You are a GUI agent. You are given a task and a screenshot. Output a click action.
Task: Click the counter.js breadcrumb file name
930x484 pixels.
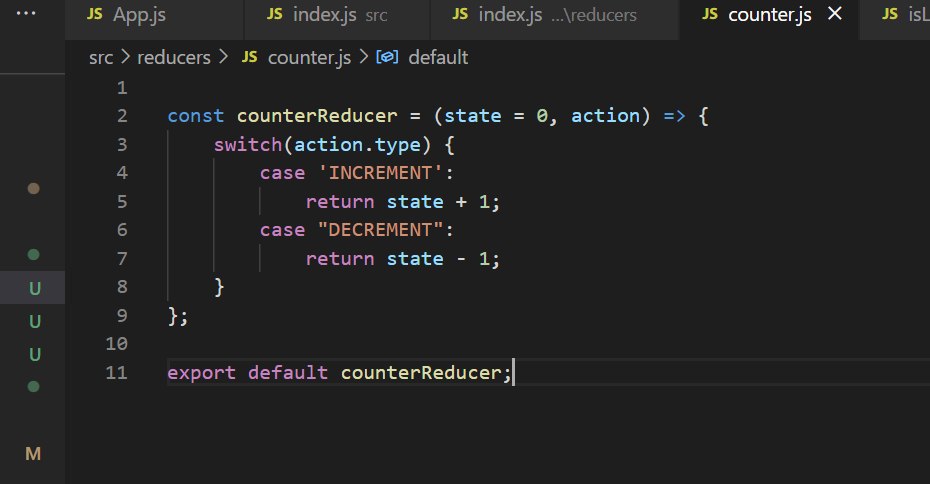coord(307,58)
